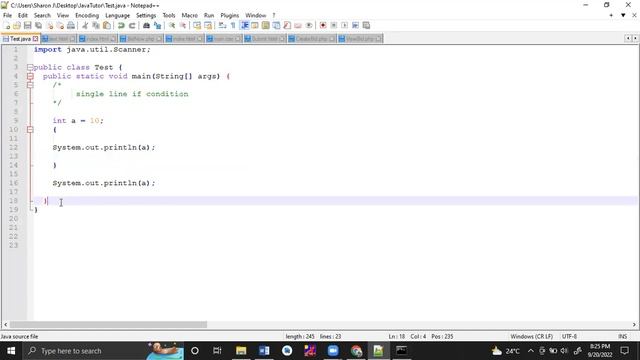640x360 pixels.
Task: Collapse fold marker at main method line
Action: pyautogui.click(x=30, y=76)
